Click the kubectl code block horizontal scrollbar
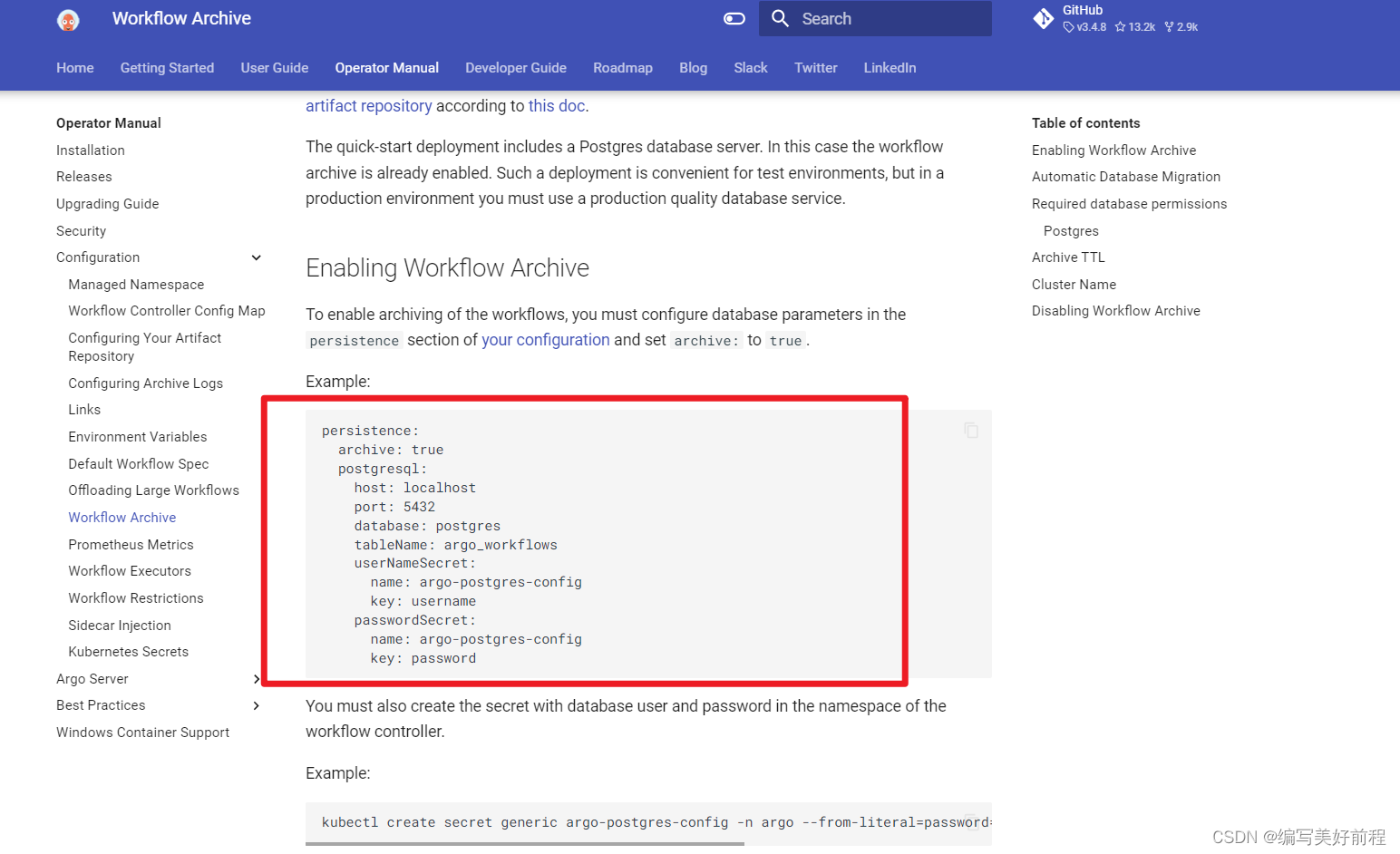1400x854 pixels. point(525,844)
